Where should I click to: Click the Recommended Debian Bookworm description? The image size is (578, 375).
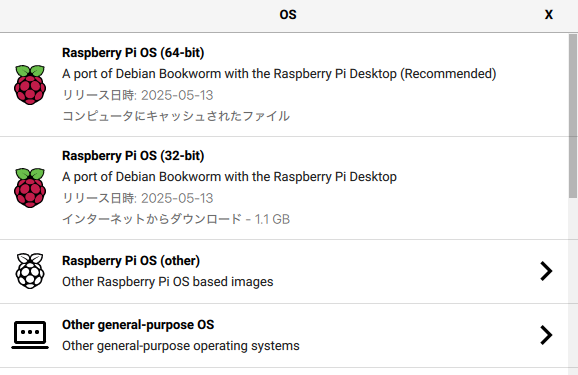(279, 74)
